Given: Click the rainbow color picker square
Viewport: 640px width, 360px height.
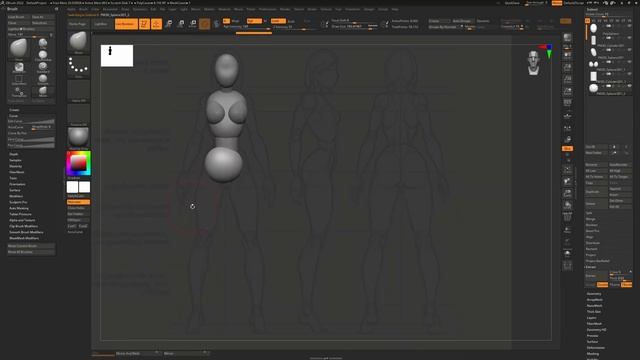Looking at the screenshot, I should [x=78, y=163].
